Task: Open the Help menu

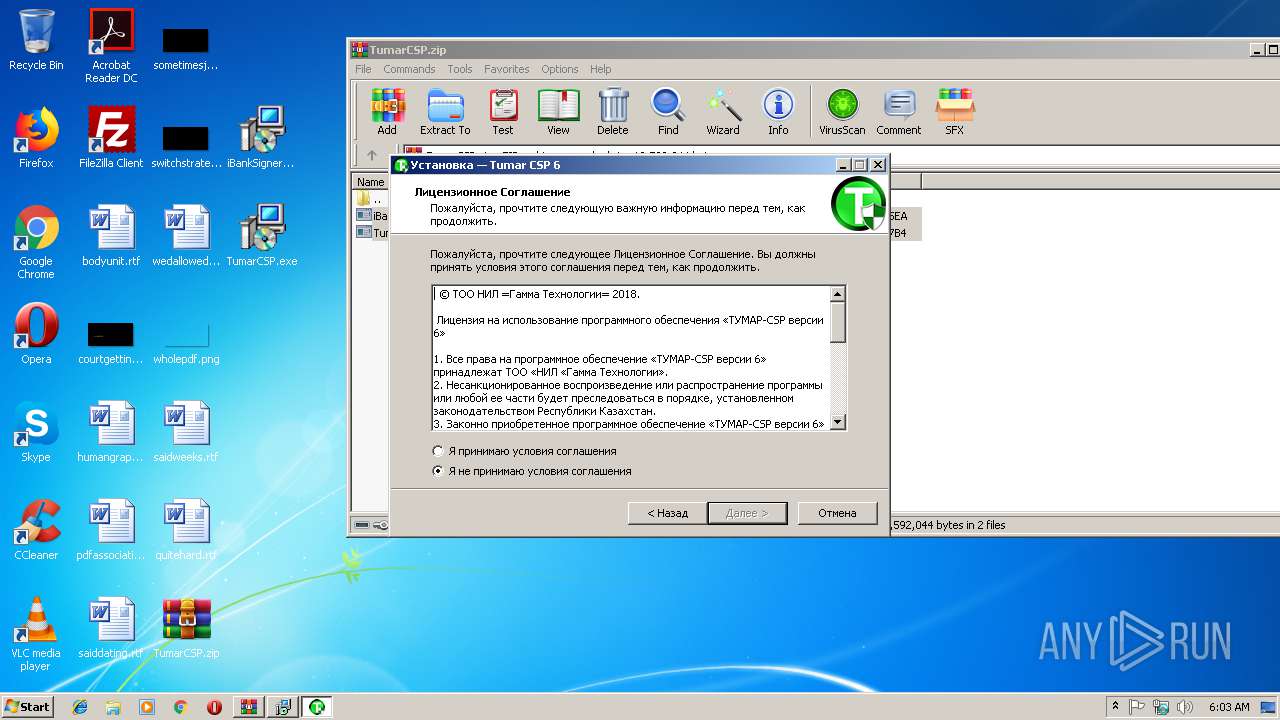Action: [x=601, y=69]
